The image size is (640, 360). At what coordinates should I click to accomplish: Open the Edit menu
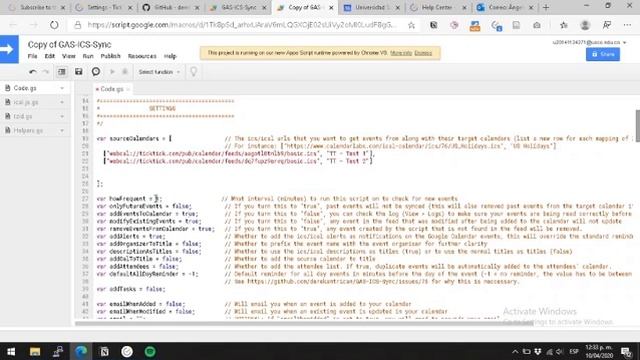49,56
